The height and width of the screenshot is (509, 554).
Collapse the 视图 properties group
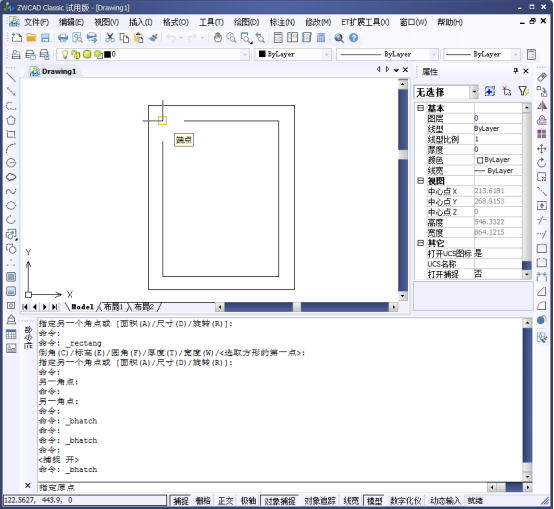tap(420, 181)
